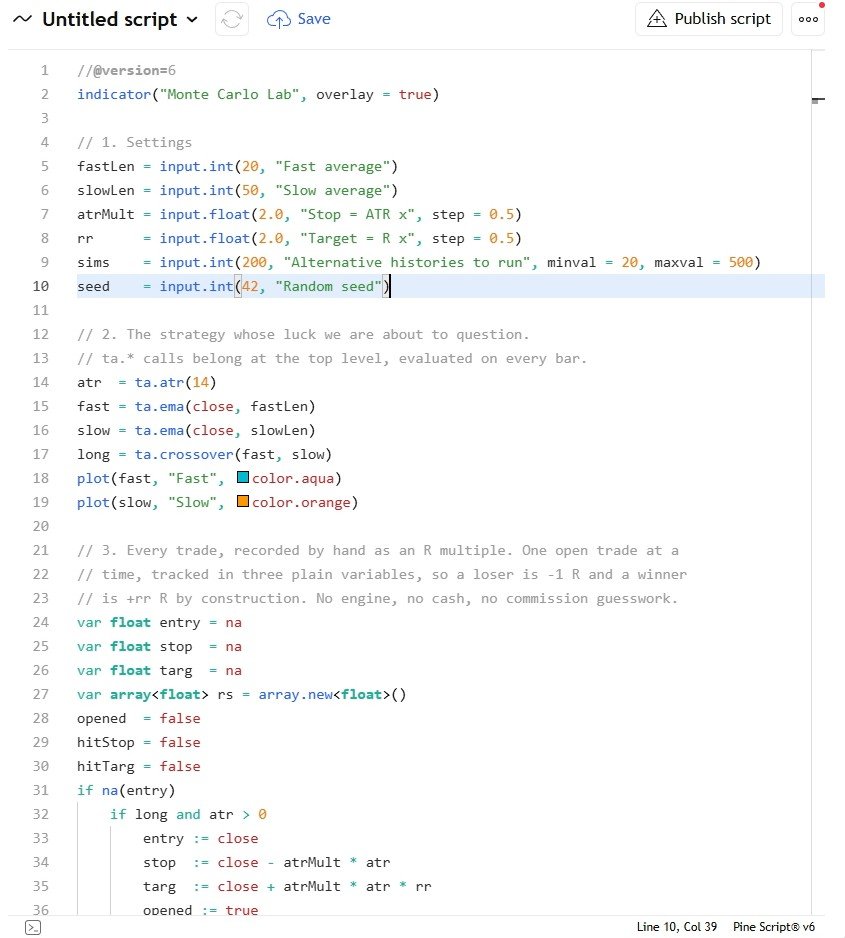Click maxval value 500 on line 9
The height and width of the screenshot is (938, 845).
pos(740,262)
